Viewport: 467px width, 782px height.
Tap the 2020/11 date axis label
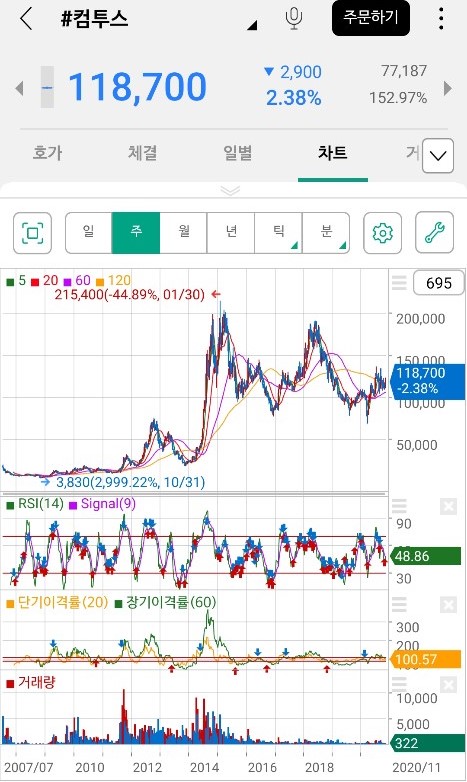coord(416,767)
